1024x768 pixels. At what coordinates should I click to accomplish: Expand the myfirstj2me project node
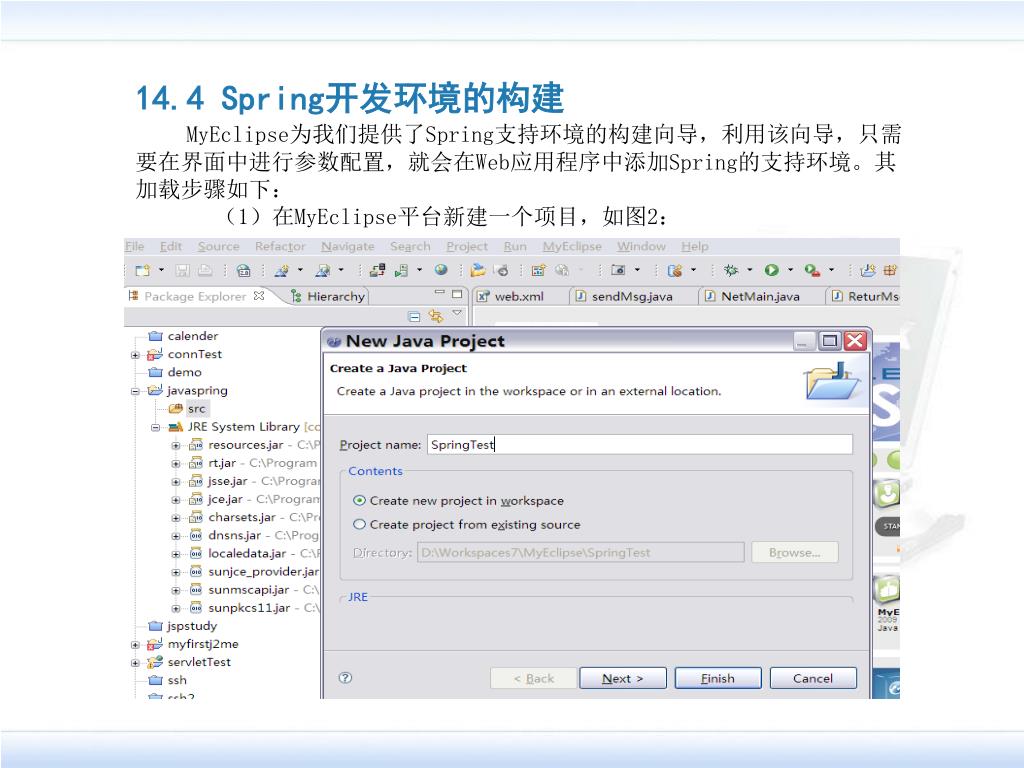[135, 645]
